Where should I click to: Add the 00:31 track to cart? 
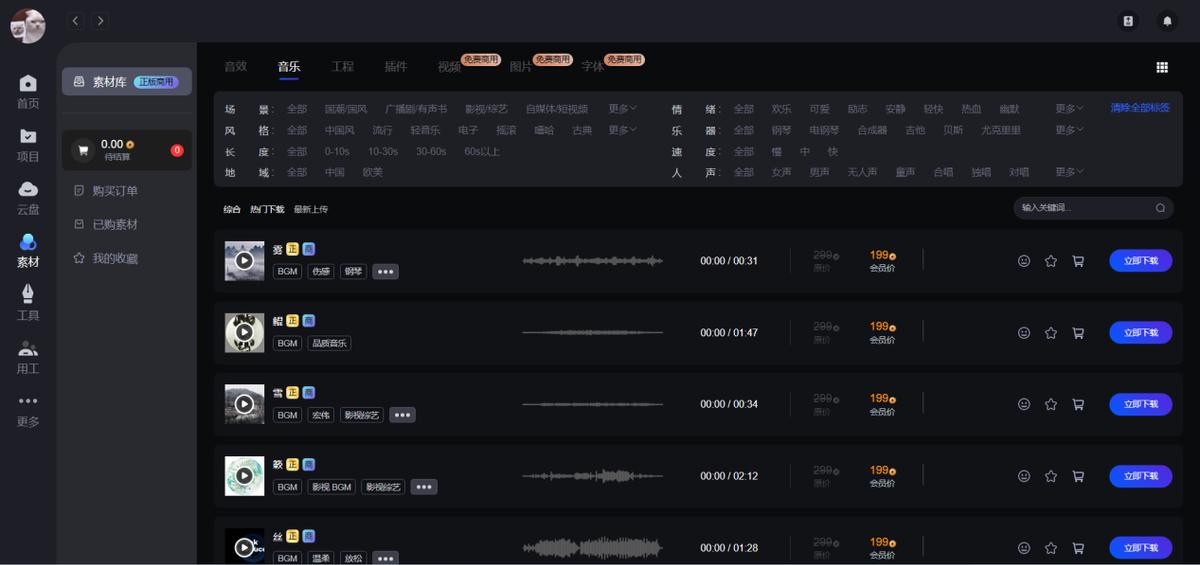pyautogui.click(x=1078, y=261)
